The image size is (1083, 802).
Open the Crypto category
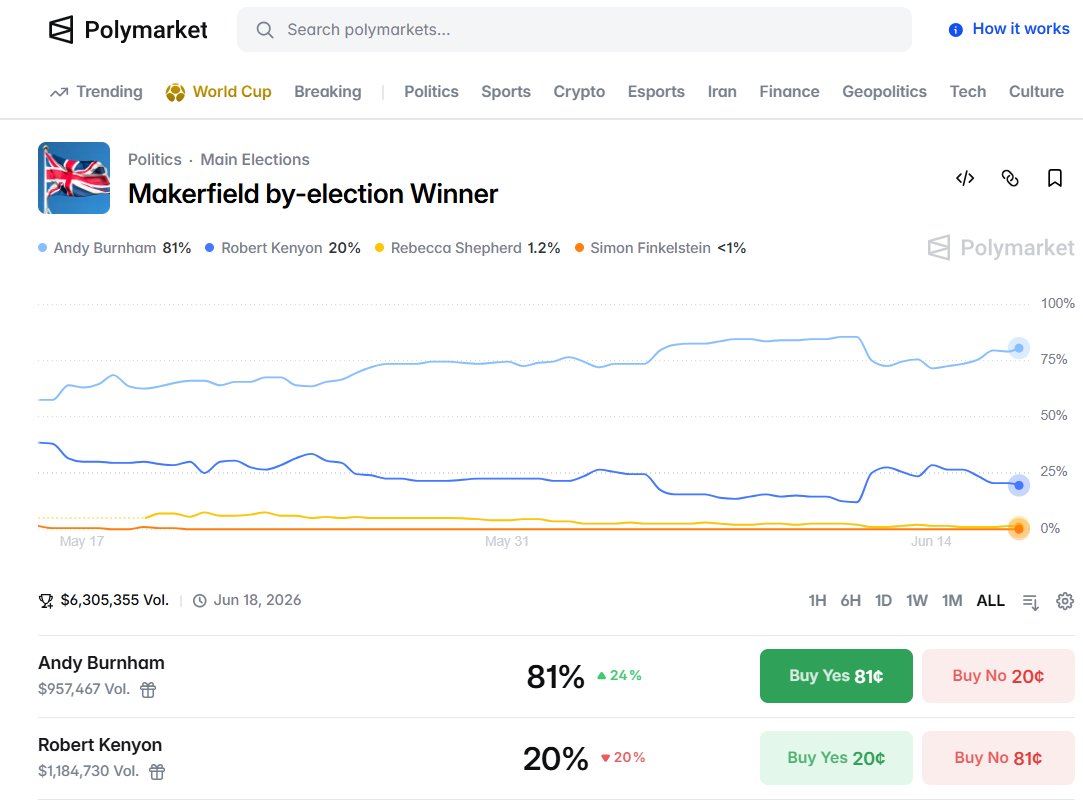[x=579, y=92]
